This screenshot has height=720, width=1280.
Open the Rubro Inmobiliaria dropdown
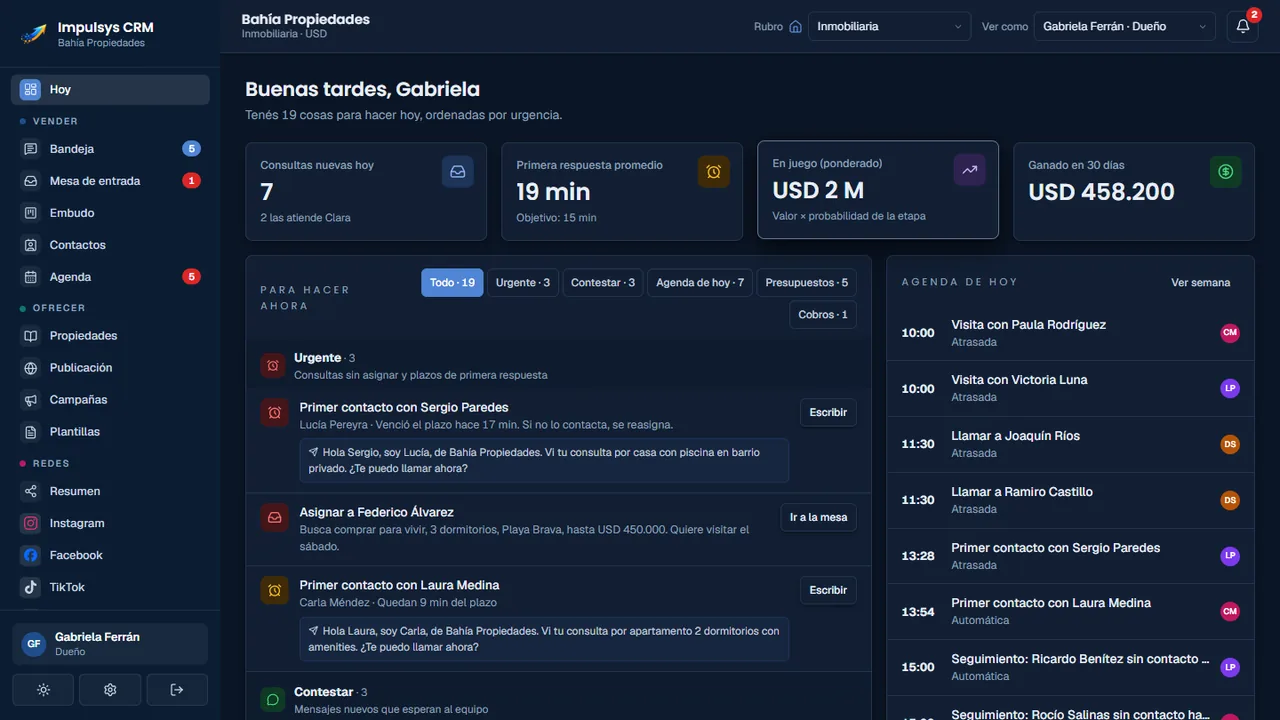889,27
